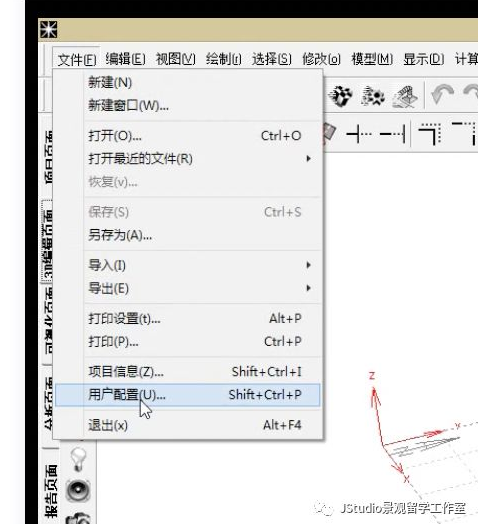Image resolution: width=478 pixels, height=524 pixels.
Task: Click the dotted corner icon at the toolbar edge
Action: 465,133
